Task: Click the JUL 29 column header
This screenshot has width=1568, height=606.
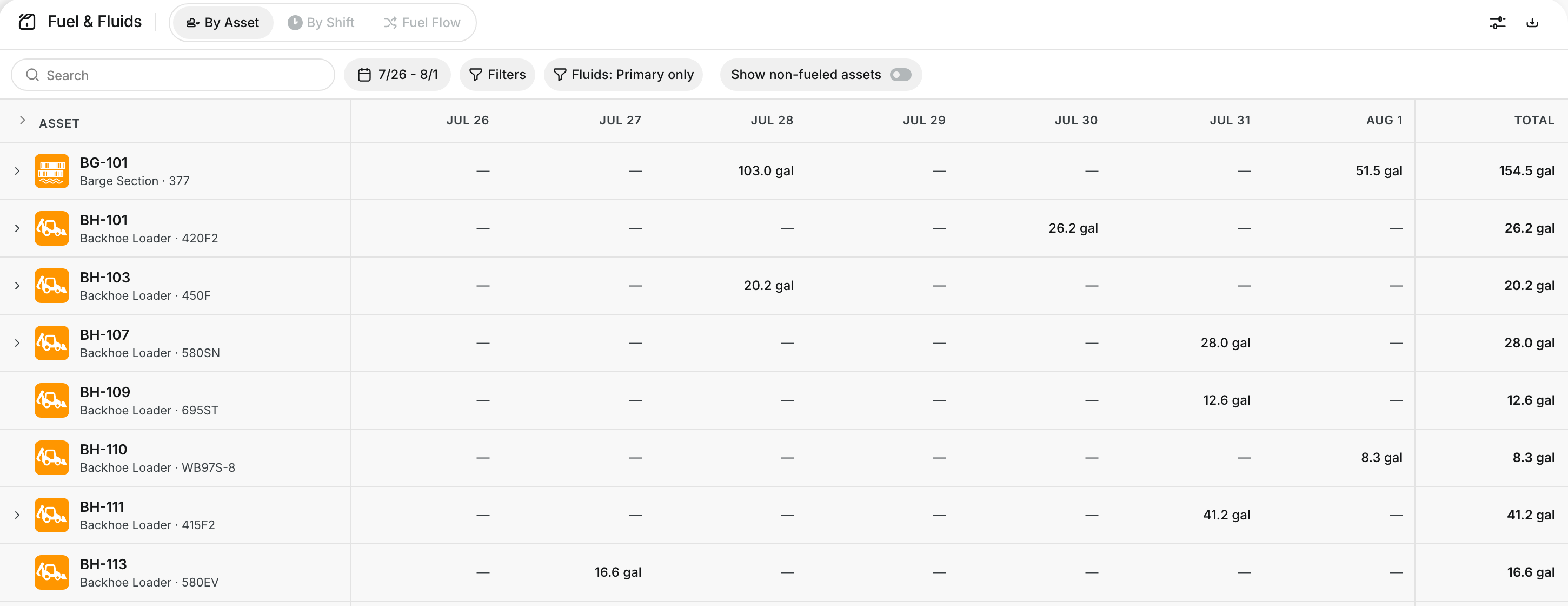Action: 924,121
